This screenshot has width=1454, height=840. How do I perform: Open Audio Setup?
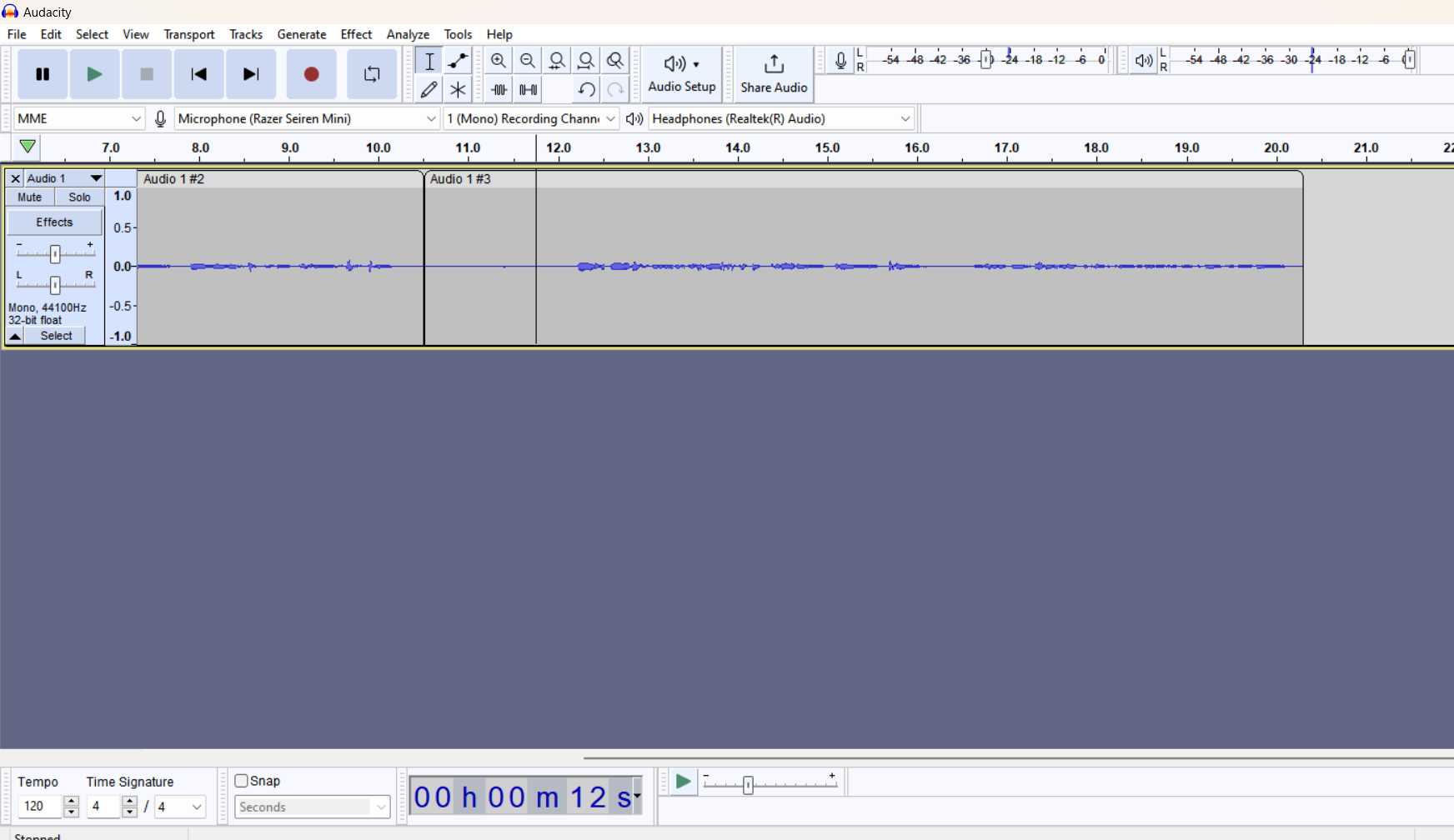(681, 73)
